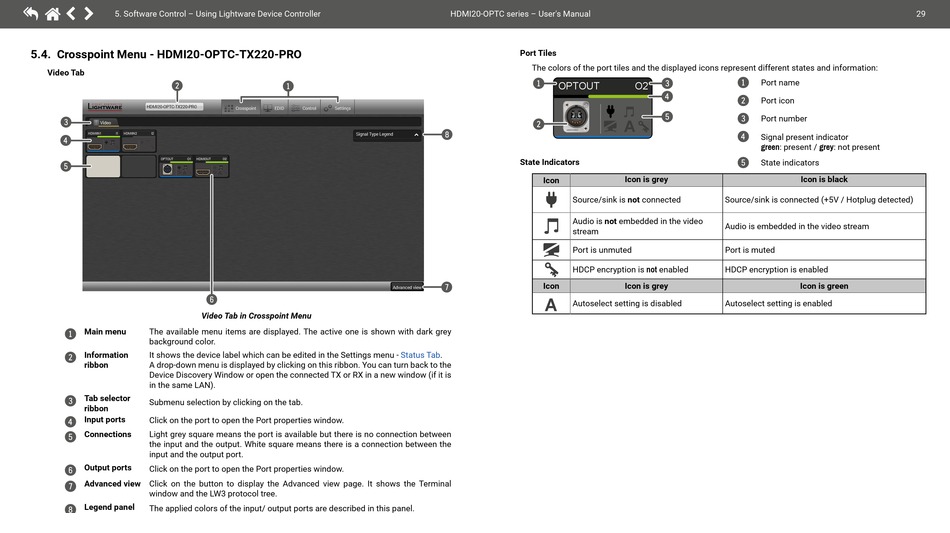Image resolution: width=950 pixels, height=533 pixels.
Task: Click the 'Icon is green' column header
Action: (x=824, y=286)
